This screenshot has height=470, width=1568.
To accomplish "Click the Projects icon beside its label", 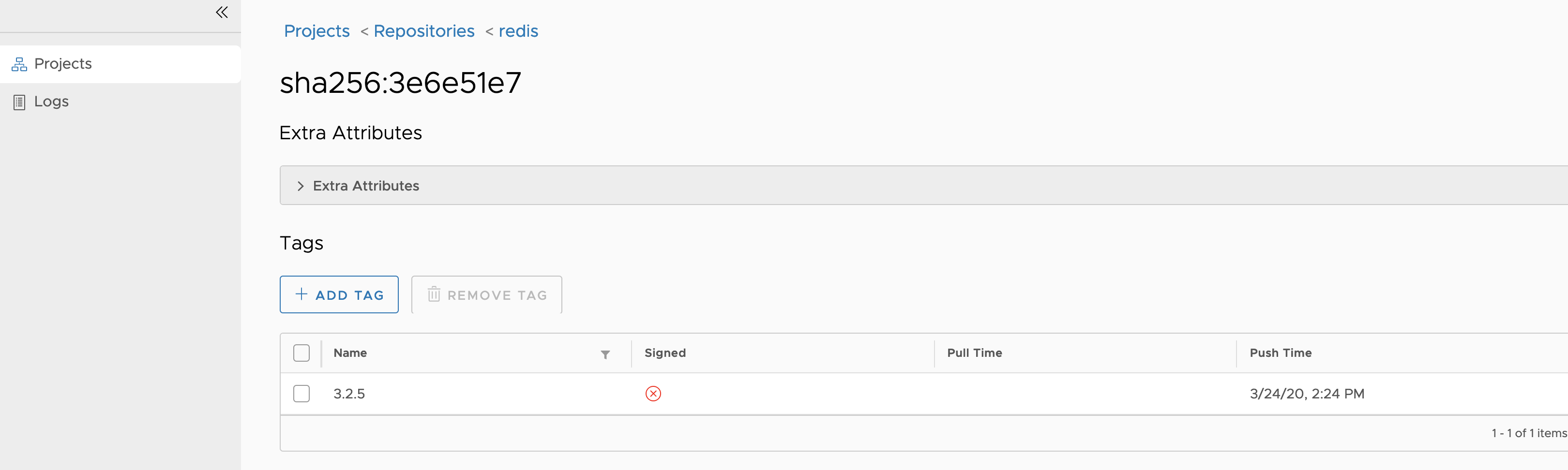I will [x=19, y=63].
